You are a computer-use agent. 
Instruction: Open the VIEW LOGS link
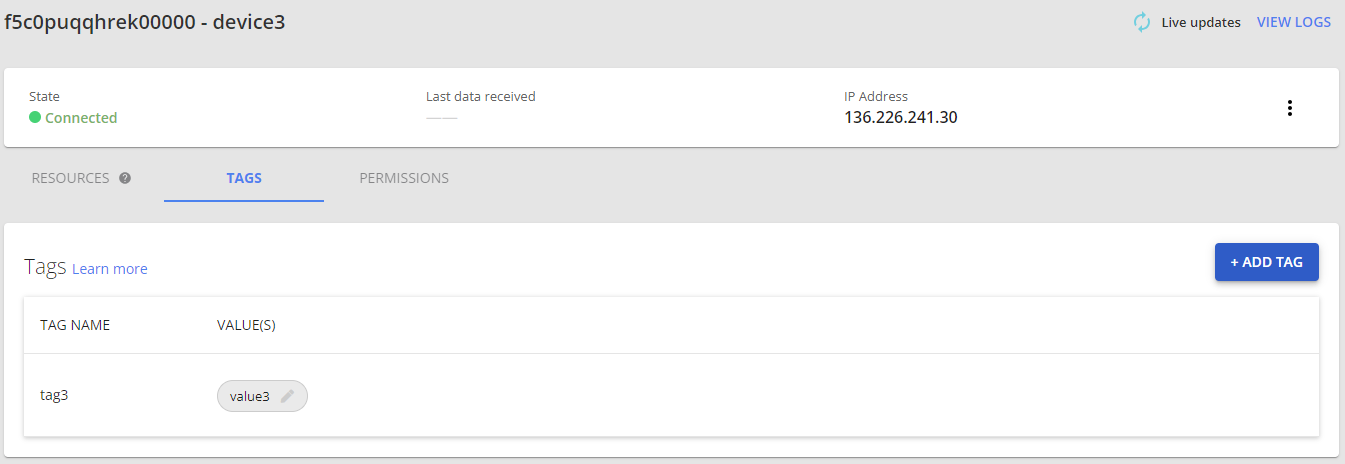coord(1293,22)
